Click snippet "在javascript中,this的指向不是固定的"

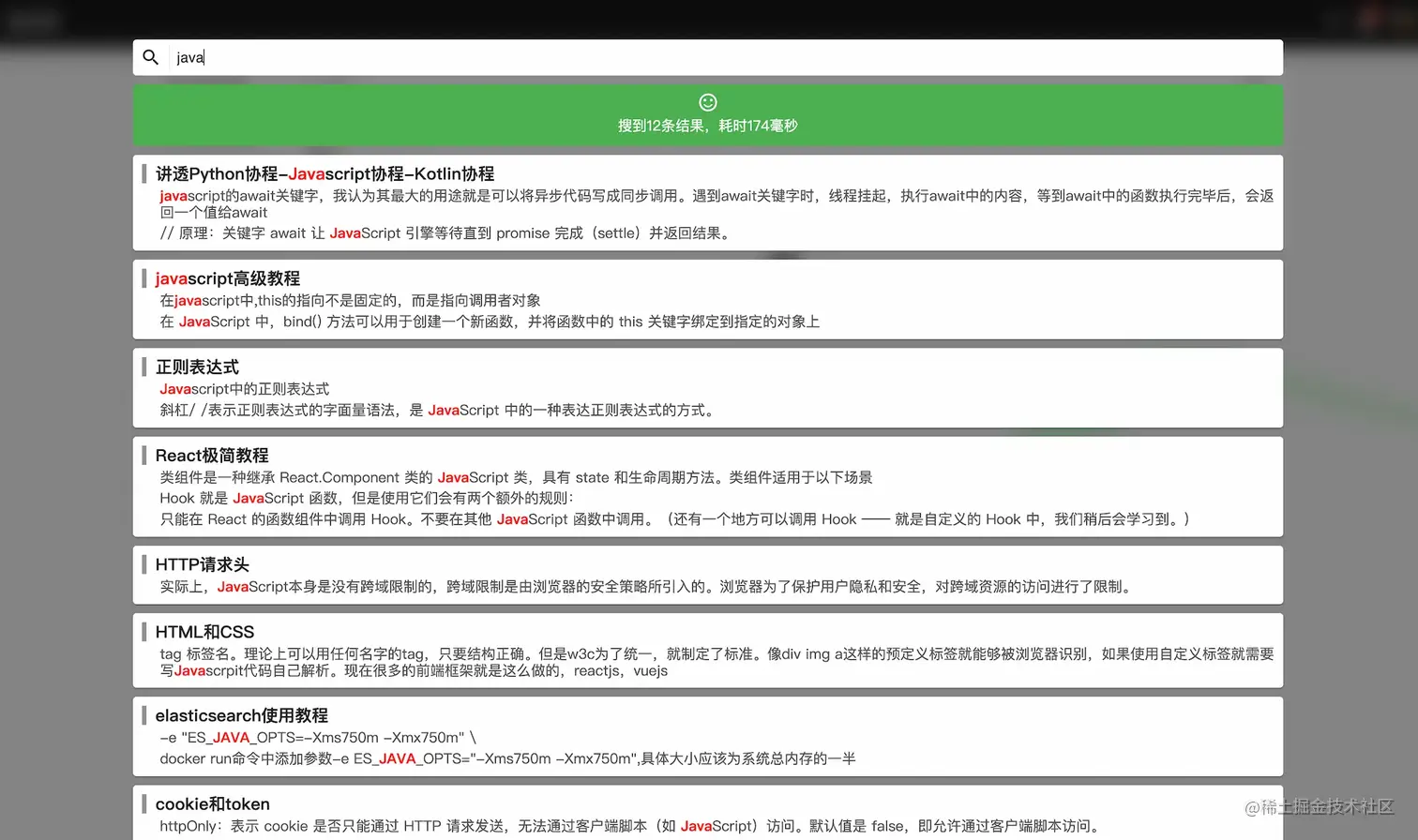350,301
